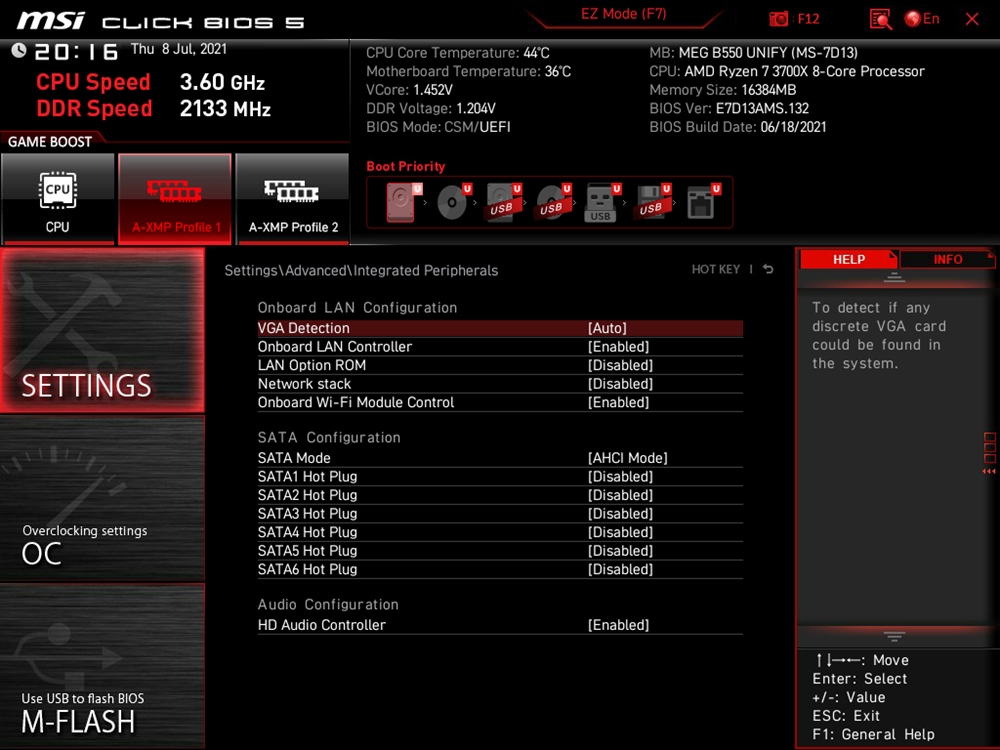
Task: Change the VGA Detection [Auto] value
Action: pyautogui.click(x=607, y=328)
